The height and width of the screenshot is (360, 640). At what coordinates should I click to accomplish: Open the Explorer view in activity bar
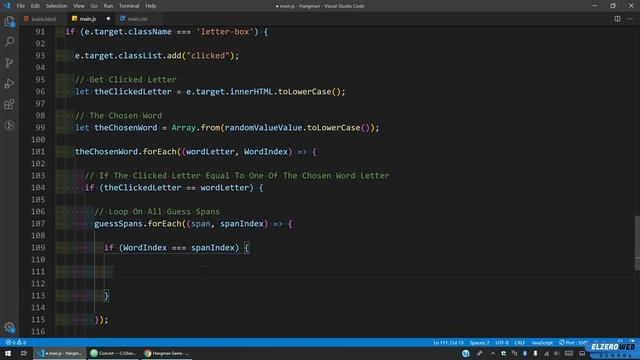click(x=9, y=22)
